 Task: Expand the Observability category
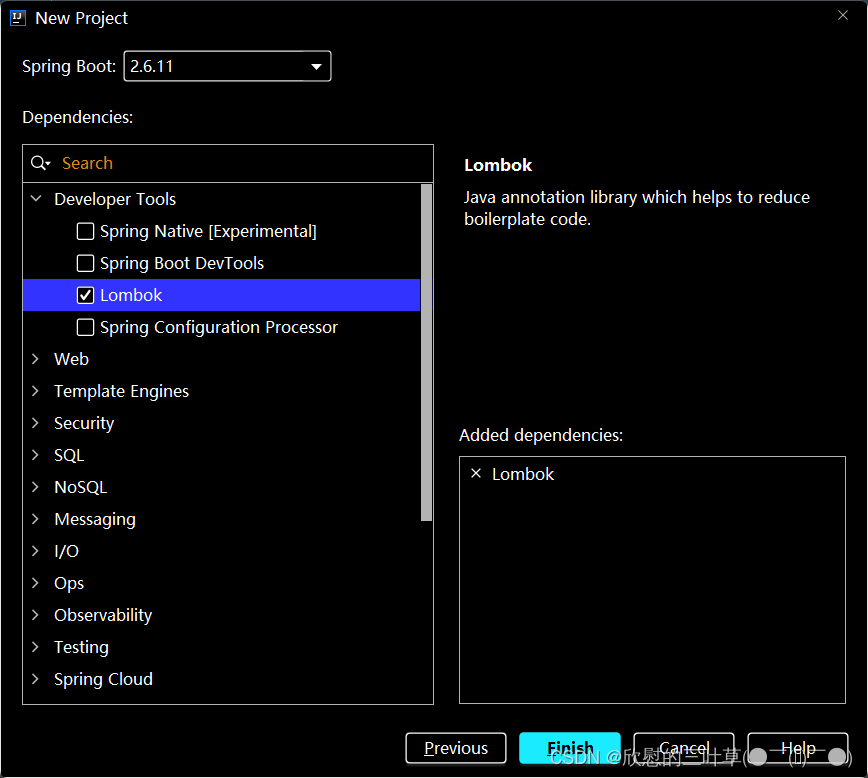35,615
